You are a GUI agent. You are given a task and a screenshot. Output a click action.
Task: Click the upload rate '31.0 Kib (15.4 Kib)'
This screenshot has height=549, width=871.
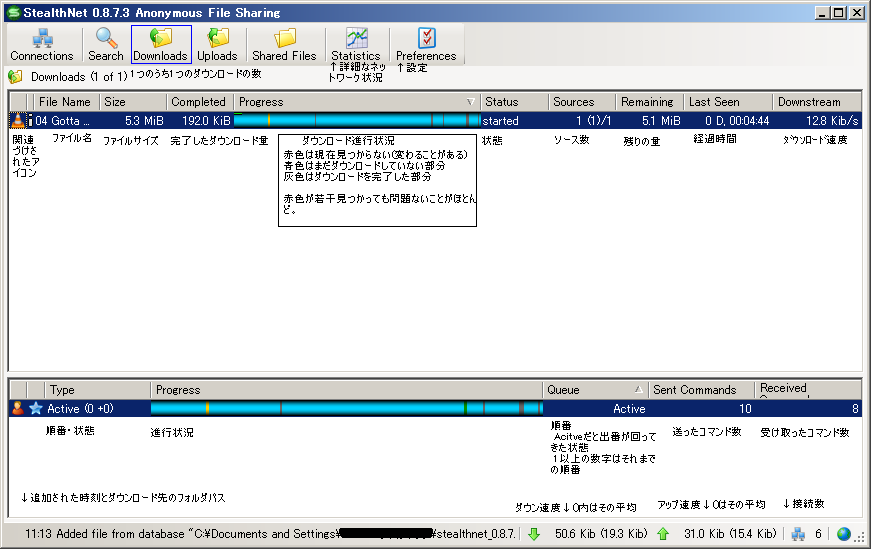730,534
